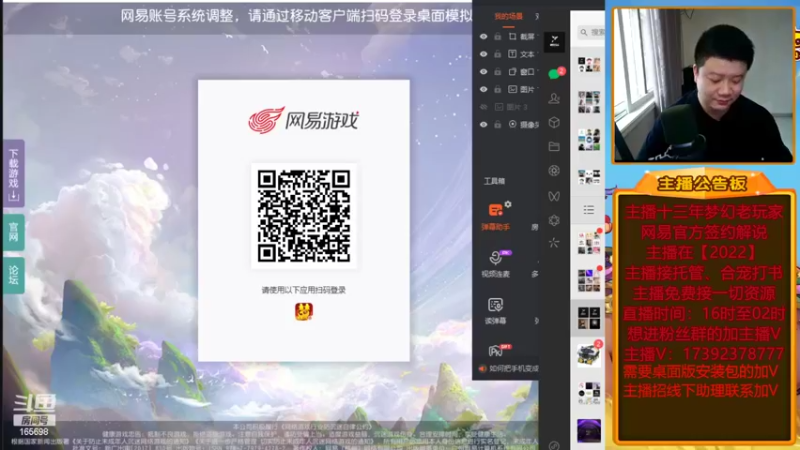The width and height of the screenshot is (800, 450).
Task: Open the PK tool
Action: coord(496,351)
